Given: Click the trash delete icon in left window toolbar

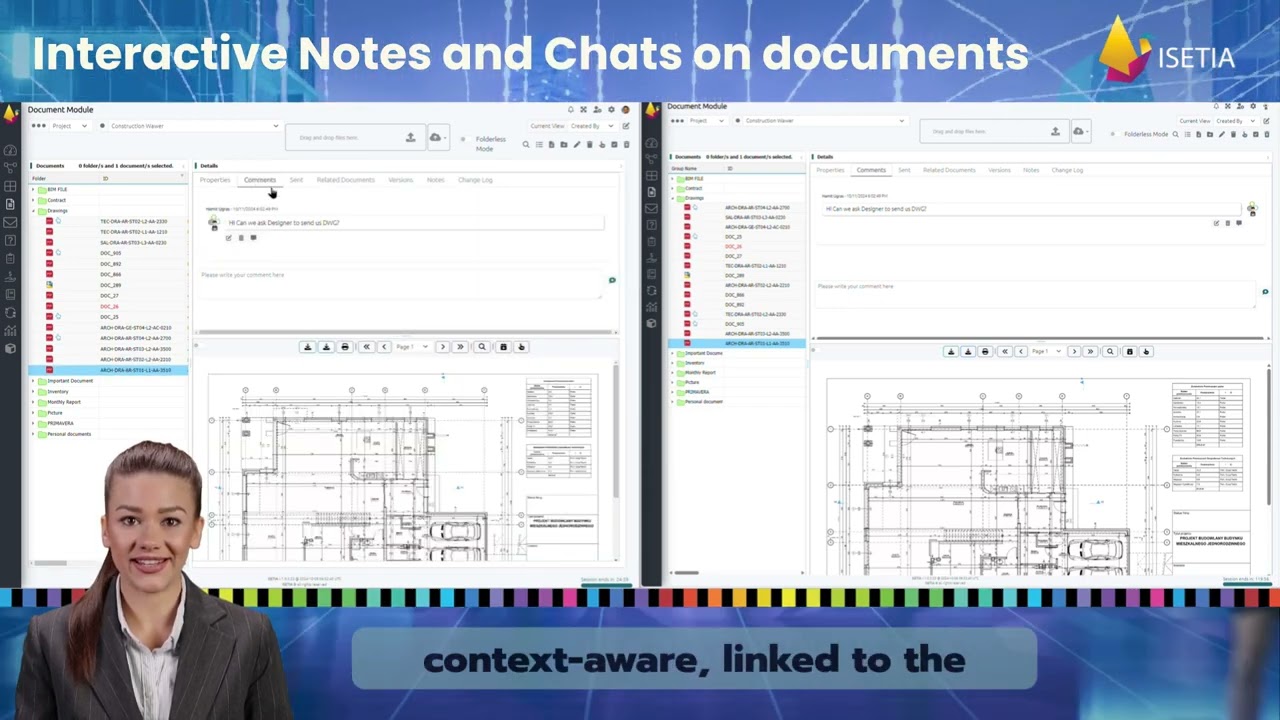Looking at the screenshot, I should click(589, 144).
